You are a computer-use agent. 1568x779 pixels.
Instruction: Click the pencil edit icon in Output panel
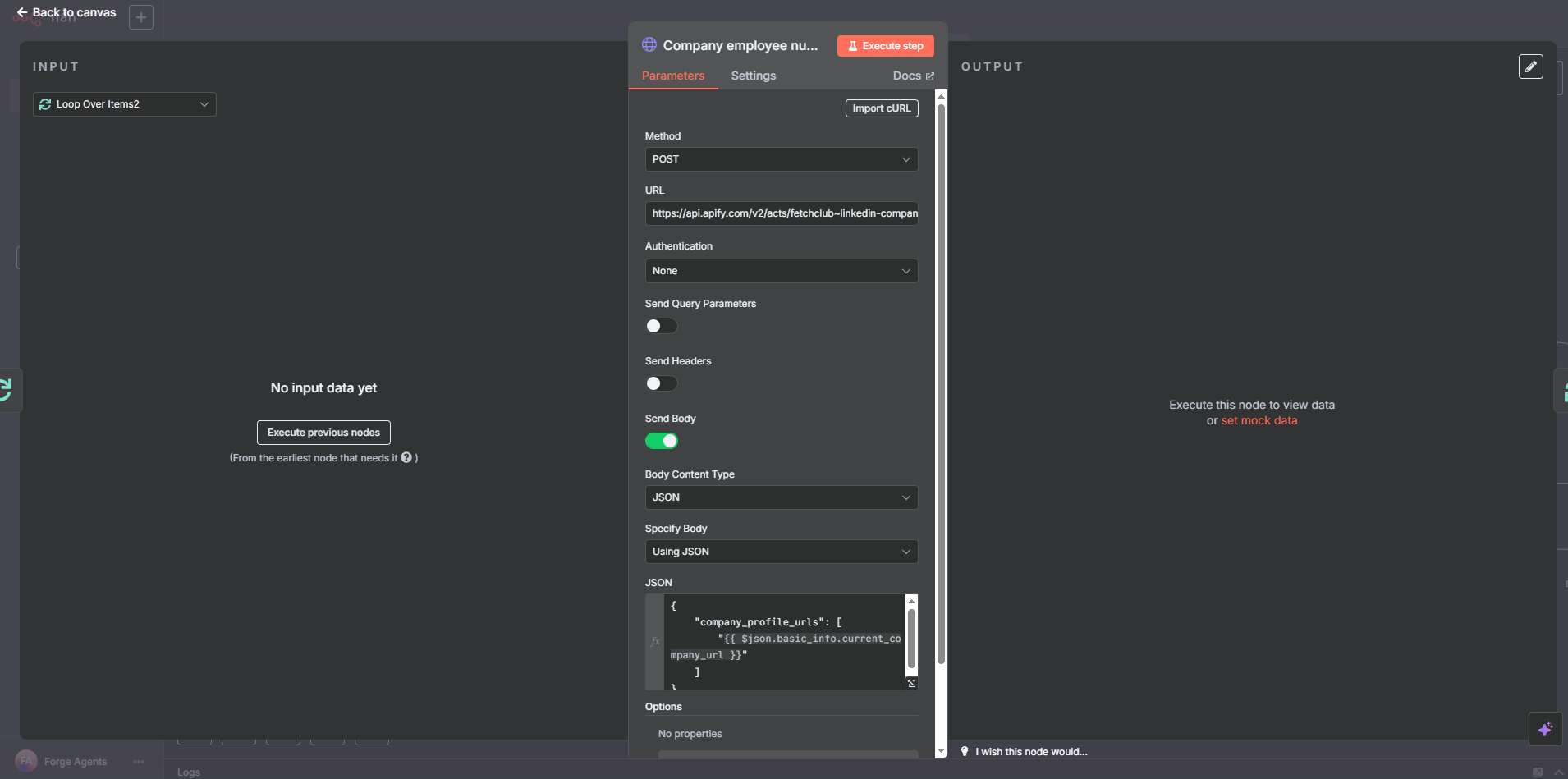tap(1530, 66)
